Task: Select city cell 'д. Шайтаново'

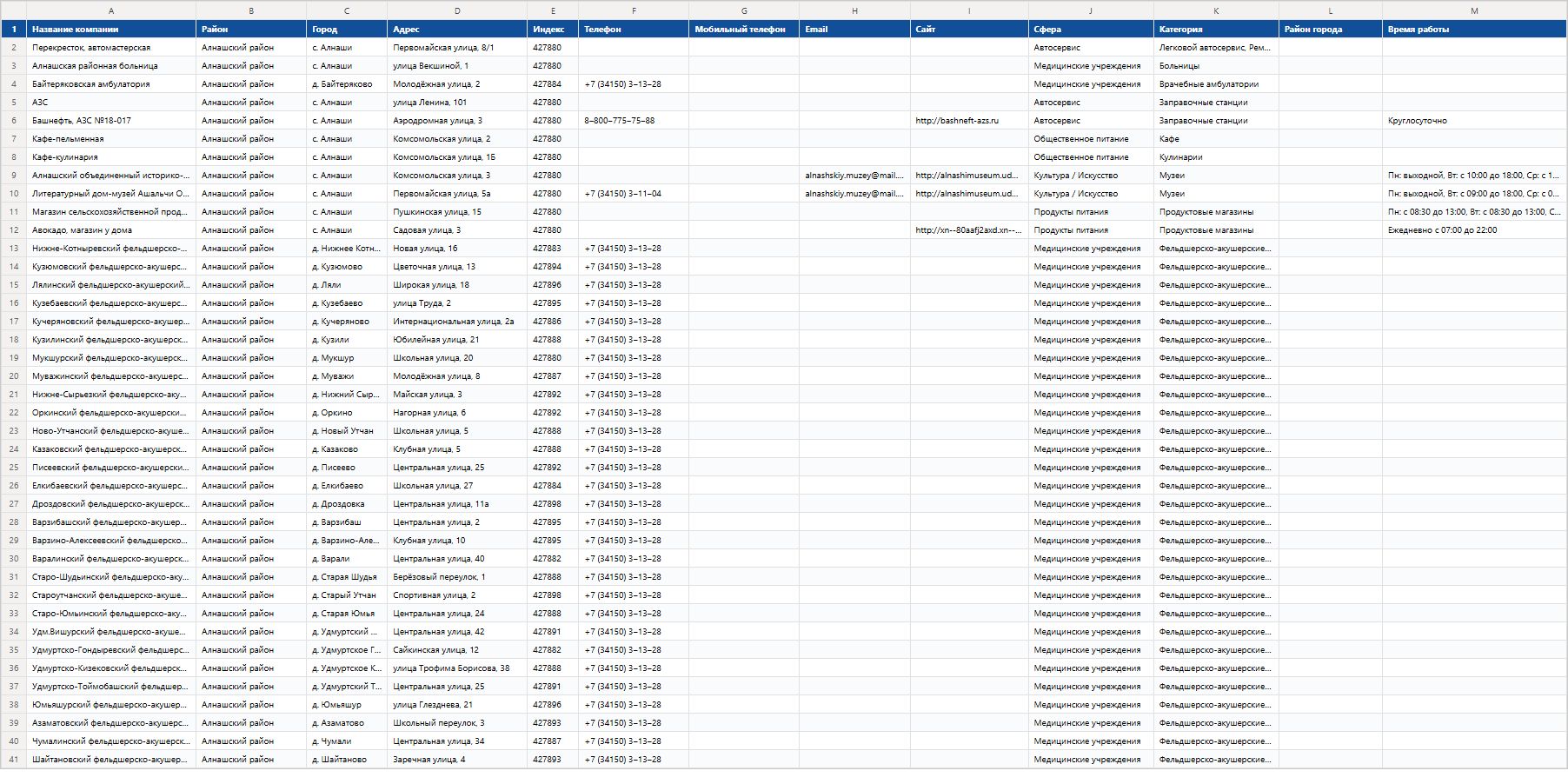Action: [347, 760]
